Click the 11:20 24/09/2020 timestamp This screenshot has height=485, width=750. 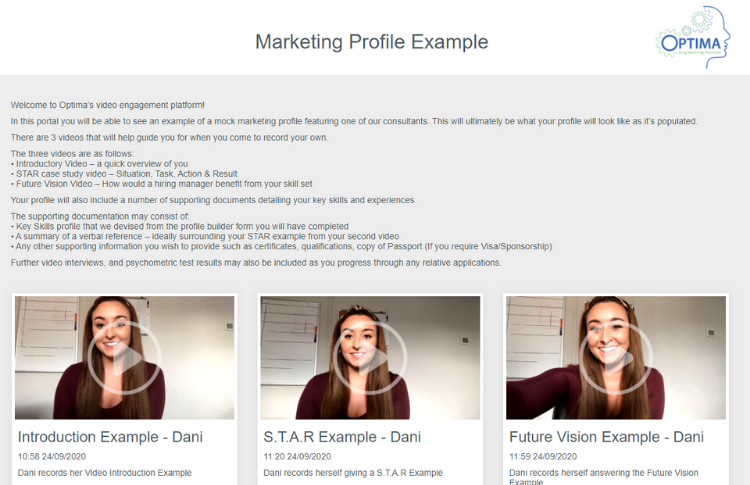[x=297, y=456]
